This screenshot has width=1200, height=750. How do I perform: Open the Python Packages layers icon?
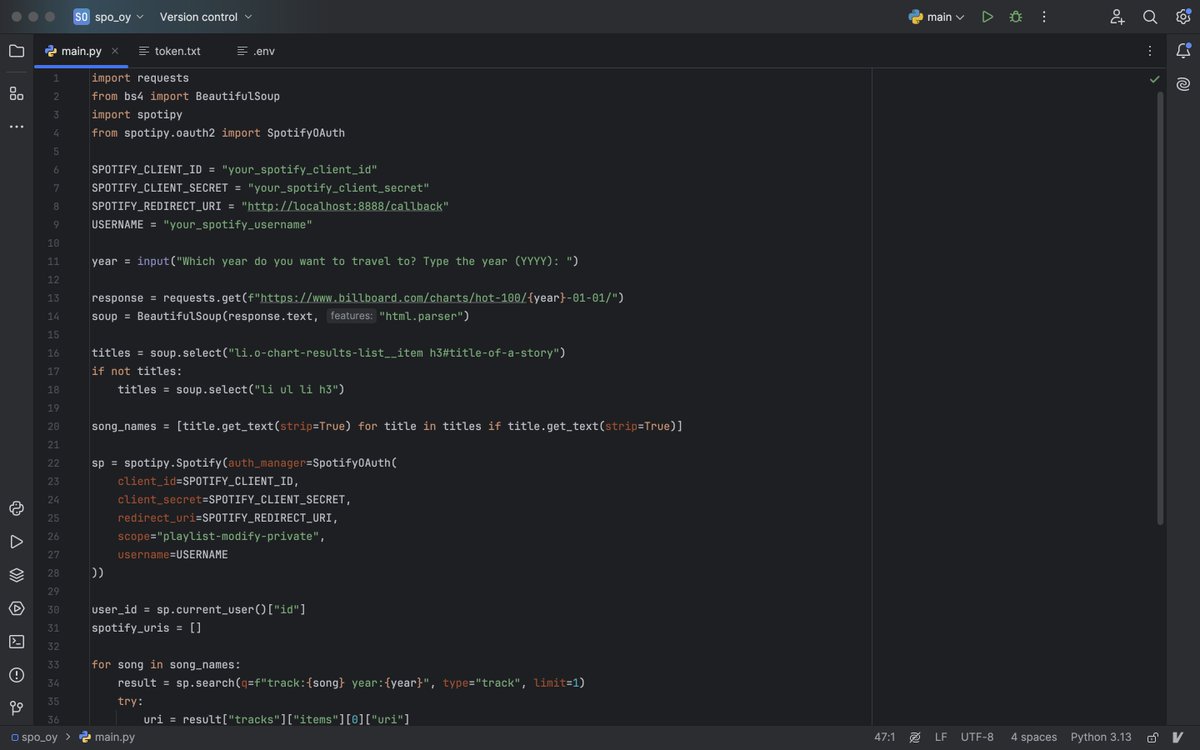tap(16, 575)
